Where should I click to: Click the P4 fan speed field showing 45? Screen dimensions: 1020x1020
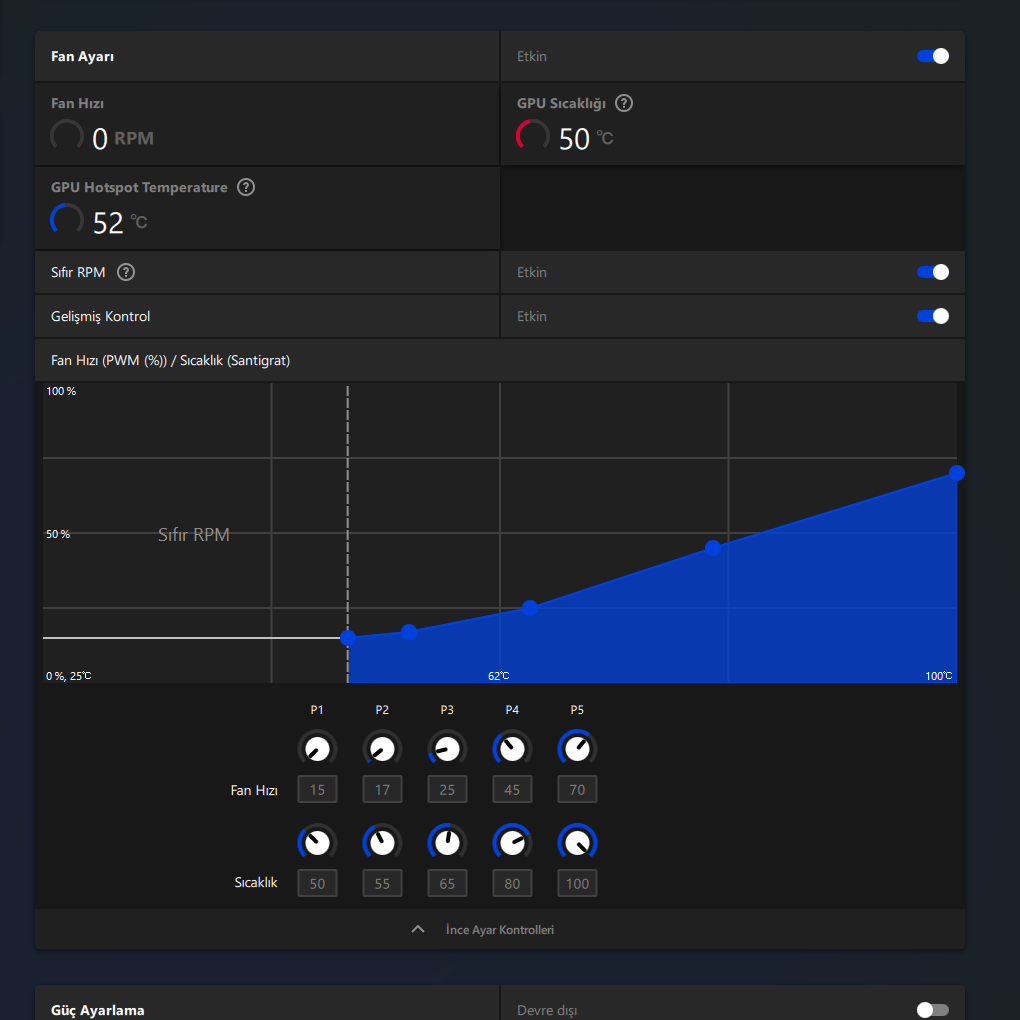(513, 789)
